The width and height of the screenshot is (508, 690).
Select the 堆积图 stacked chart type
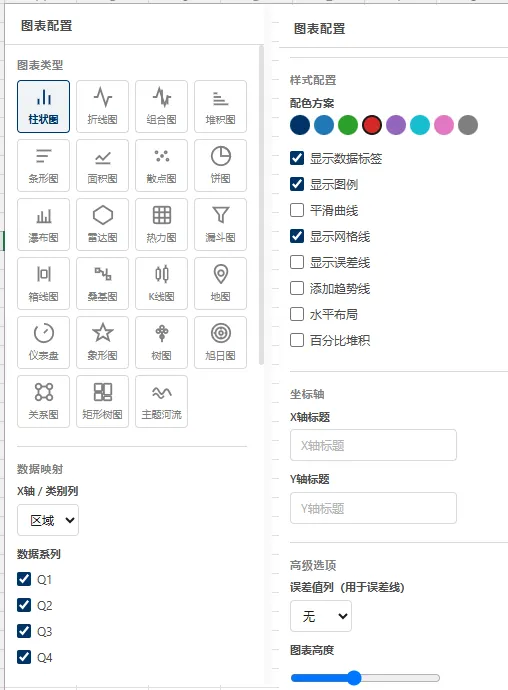(x=221, y=106)
